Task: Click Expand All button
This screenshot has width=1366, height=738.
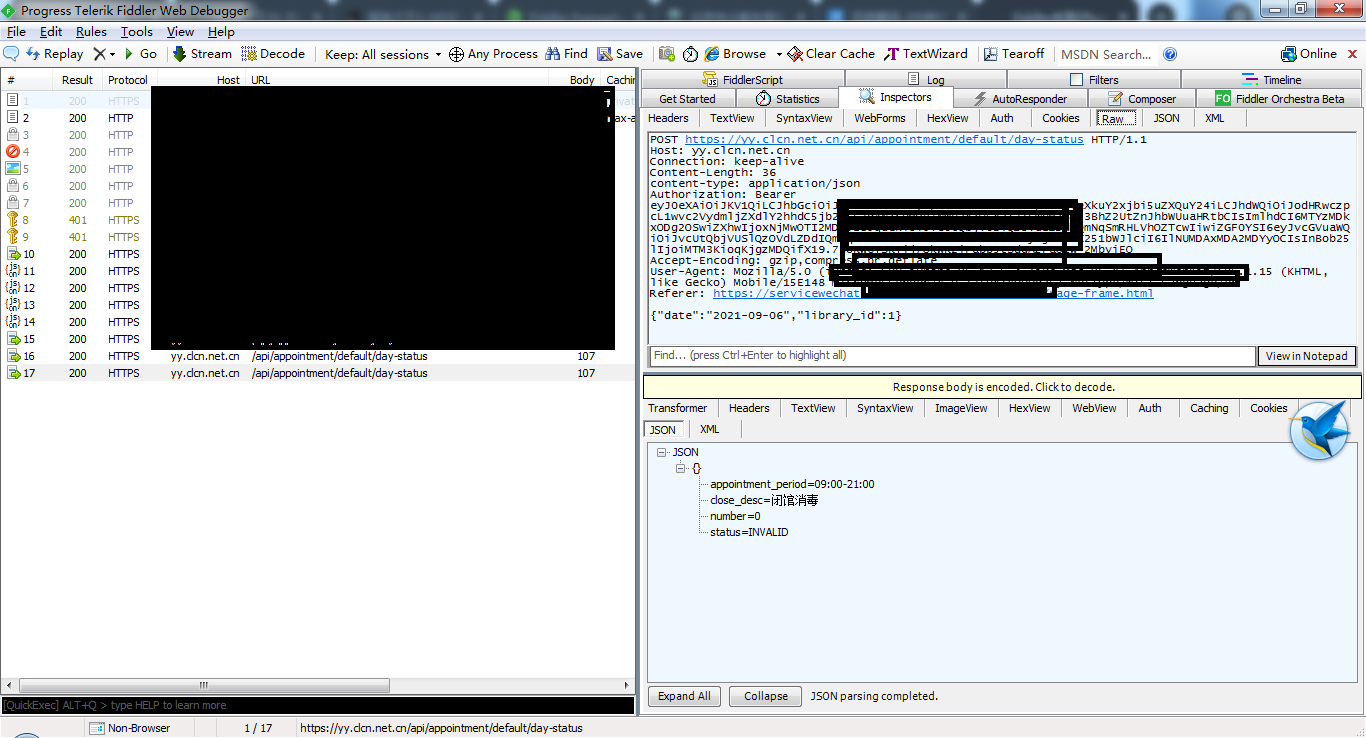Action: [x=684, y=696]
